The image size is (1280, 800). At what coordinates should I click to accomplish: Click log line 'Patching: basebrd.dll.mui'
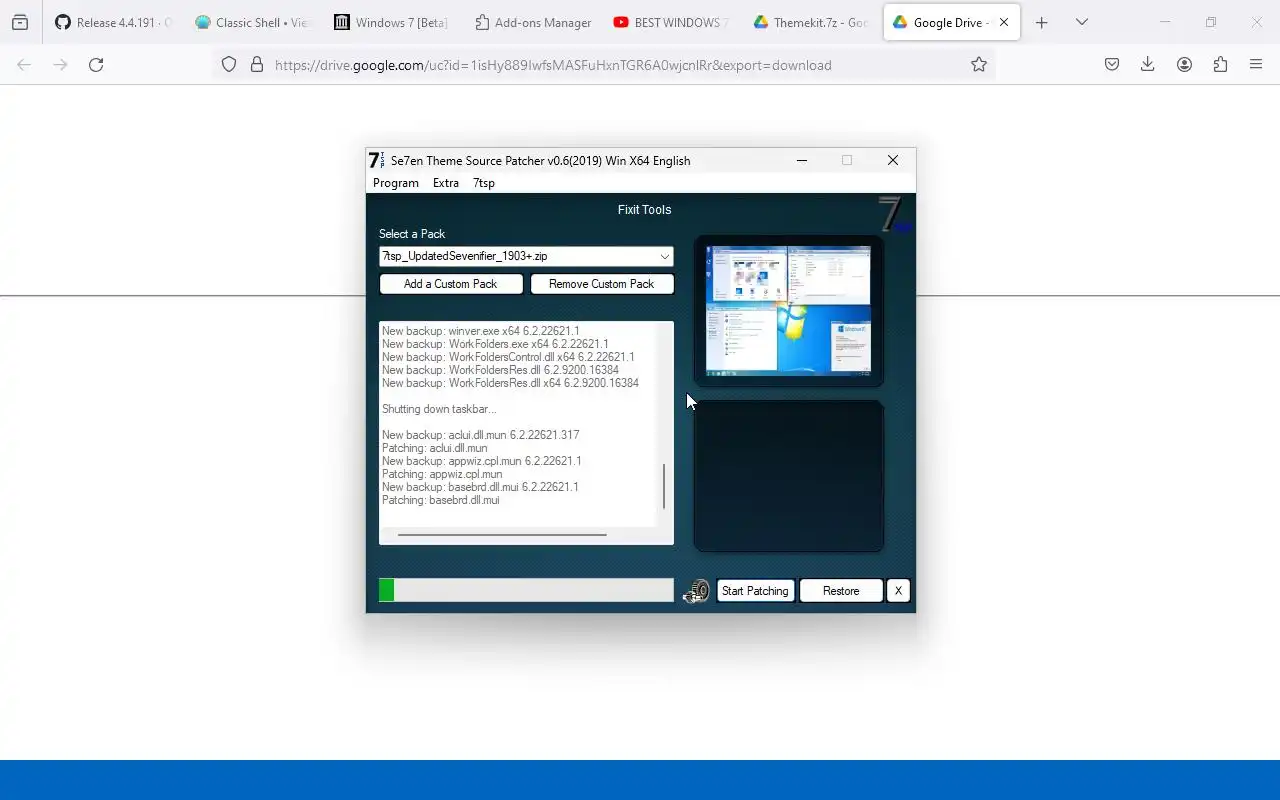(441, 500)
